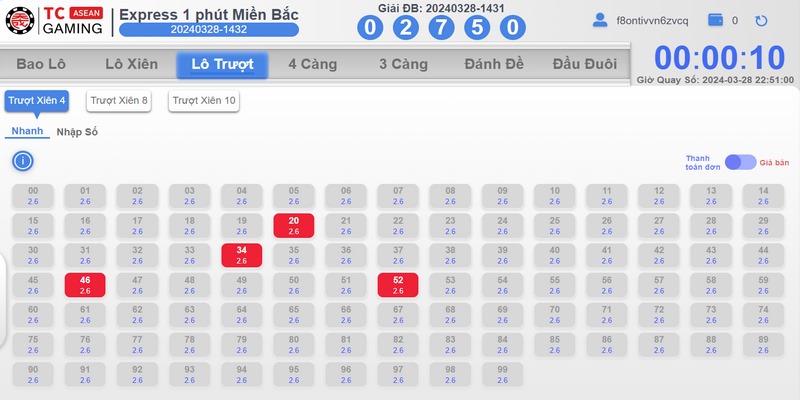Screen dimensions: 800x400
Task: Click the draw ID 20240328-1432 pill
Action: (x=209, y=30)
